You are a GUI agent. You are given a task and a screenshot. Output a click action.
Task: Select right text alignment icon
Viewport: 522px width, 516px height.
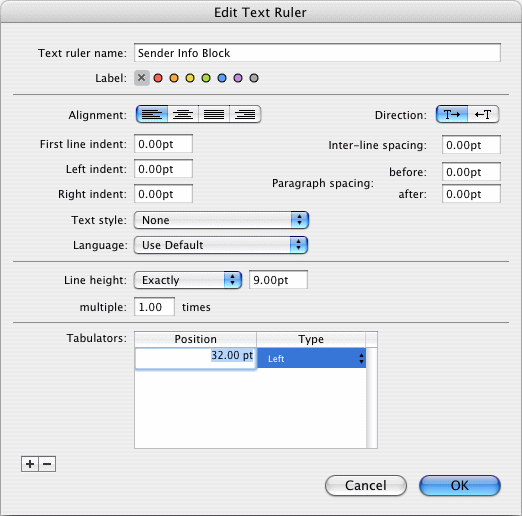(245, 115)
